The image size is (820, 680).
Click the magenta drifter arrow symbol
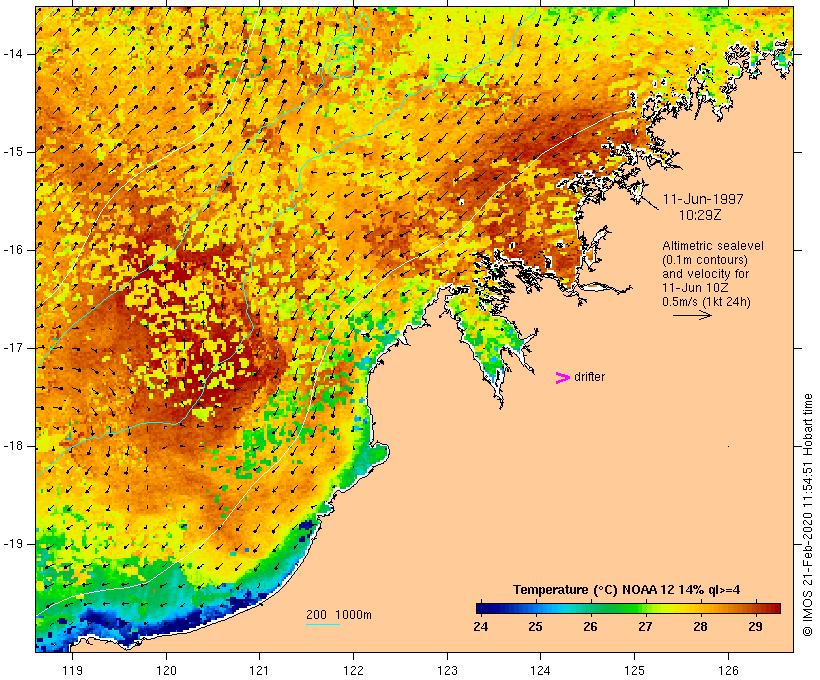pyautogui.click(x=562, y=378)
